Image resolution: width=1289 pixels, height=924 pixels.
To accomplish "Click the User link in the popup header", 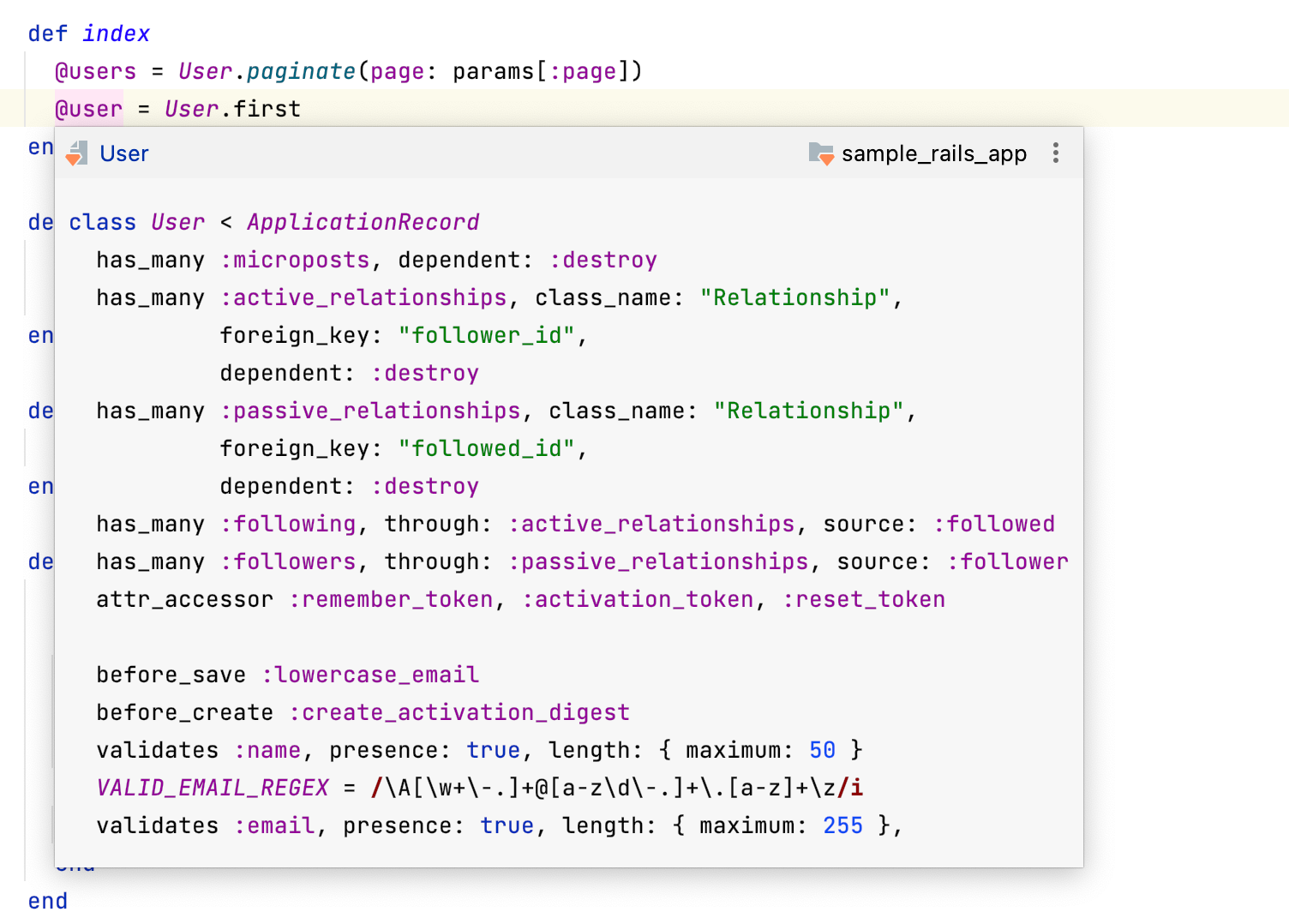I will coord(123,153).
